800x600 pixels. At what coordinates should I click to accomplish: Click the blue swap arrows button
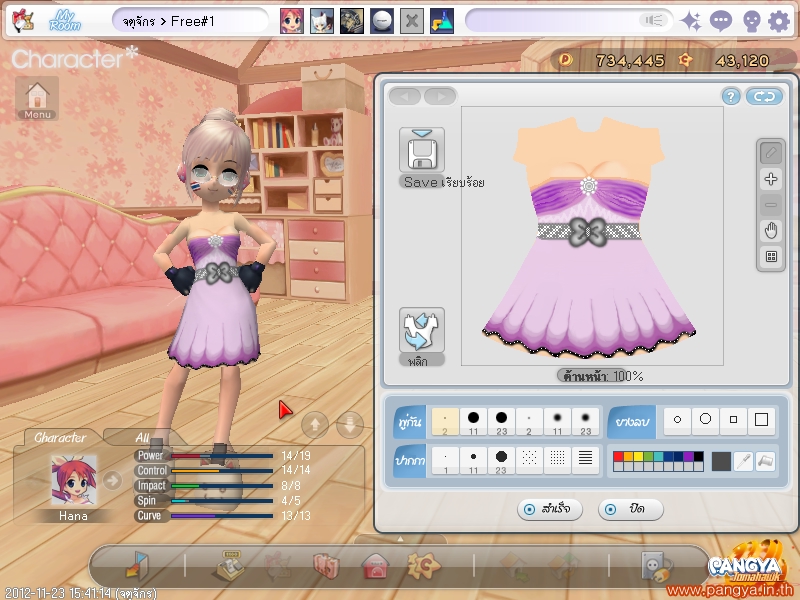[764, 96]
